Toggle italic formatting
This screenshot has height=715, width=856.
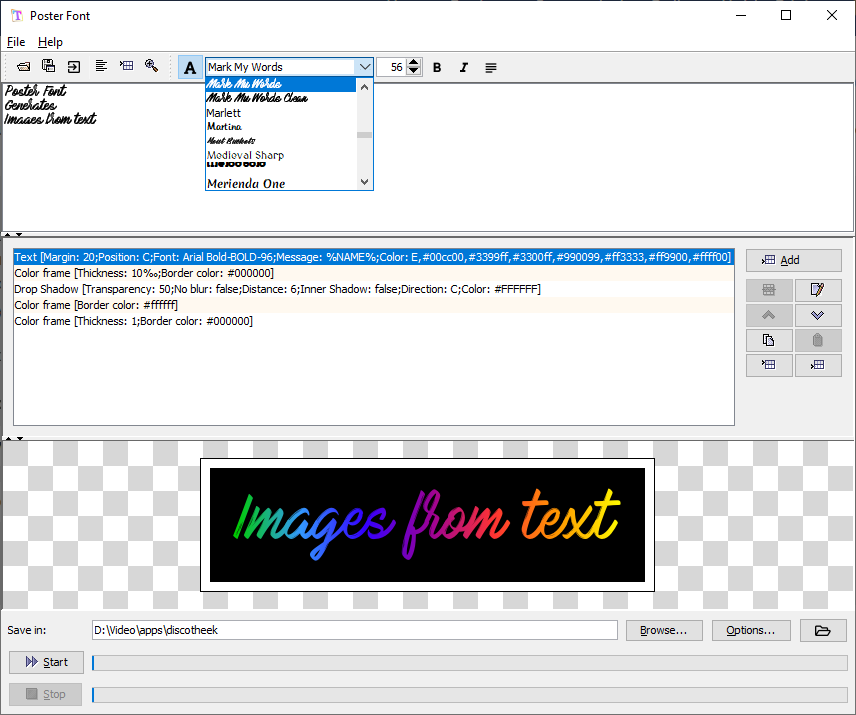click(464, 67)
